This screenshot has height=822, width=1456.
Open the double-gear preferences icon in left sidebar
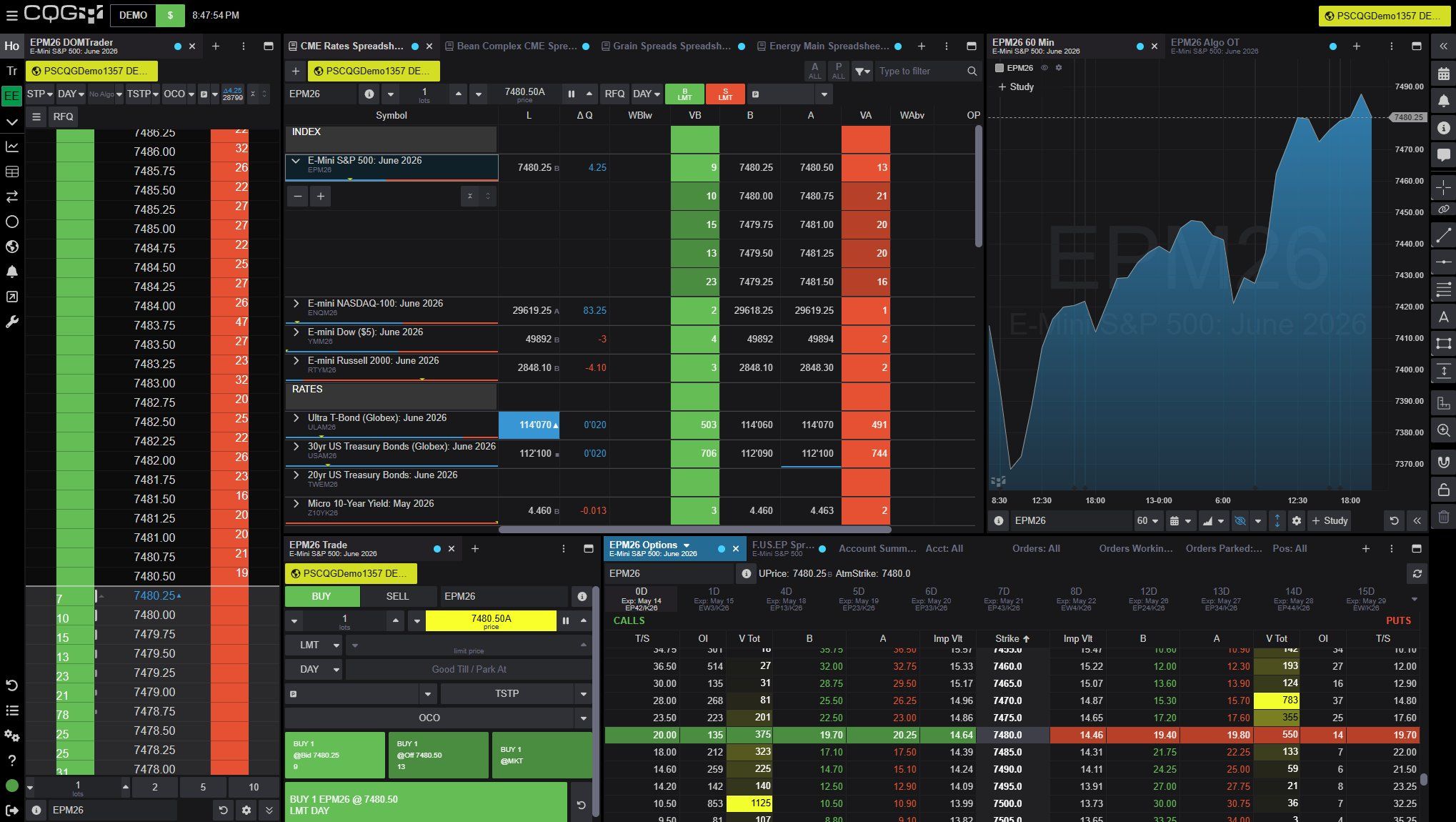click(11, 736)
